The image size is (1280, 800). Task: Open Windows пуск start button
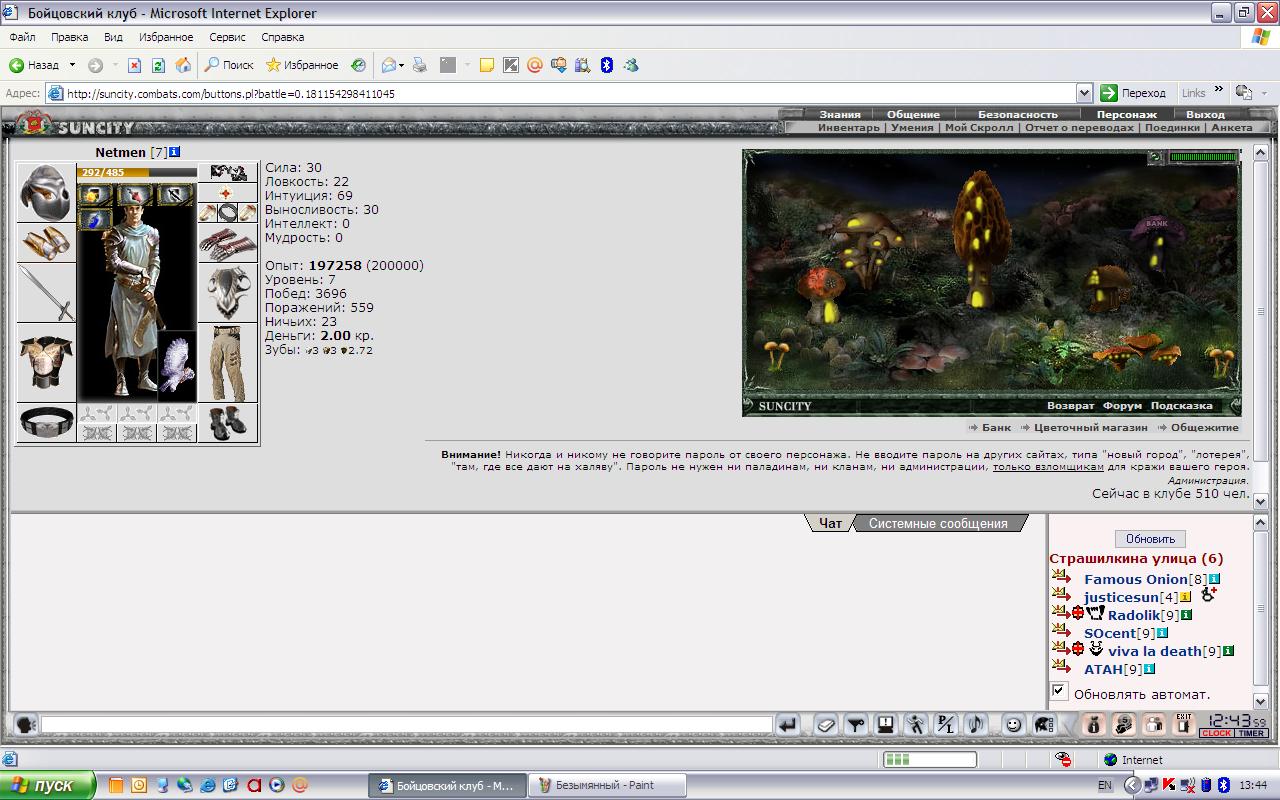47,785
